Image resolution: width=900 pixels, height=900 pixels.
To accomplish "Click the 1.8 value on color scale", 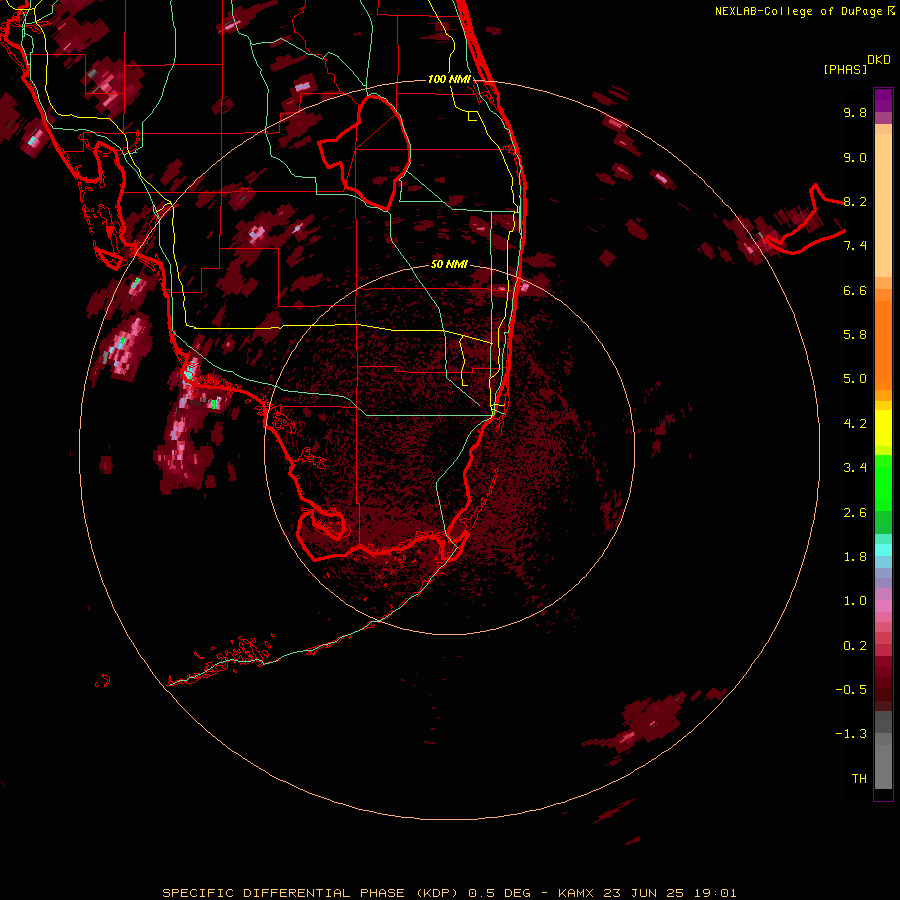I will click(x=855, y=557).
